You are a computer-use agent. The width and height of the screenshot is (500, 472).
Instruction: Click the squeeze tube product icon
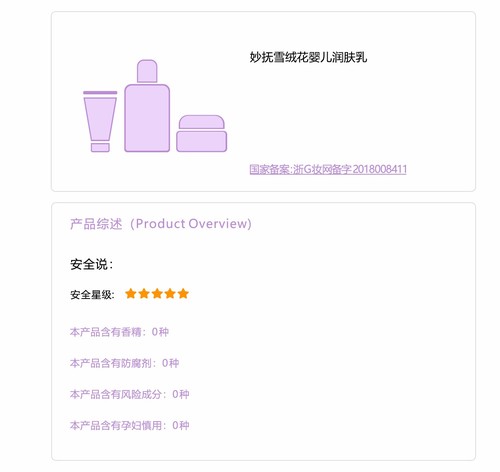100,121
